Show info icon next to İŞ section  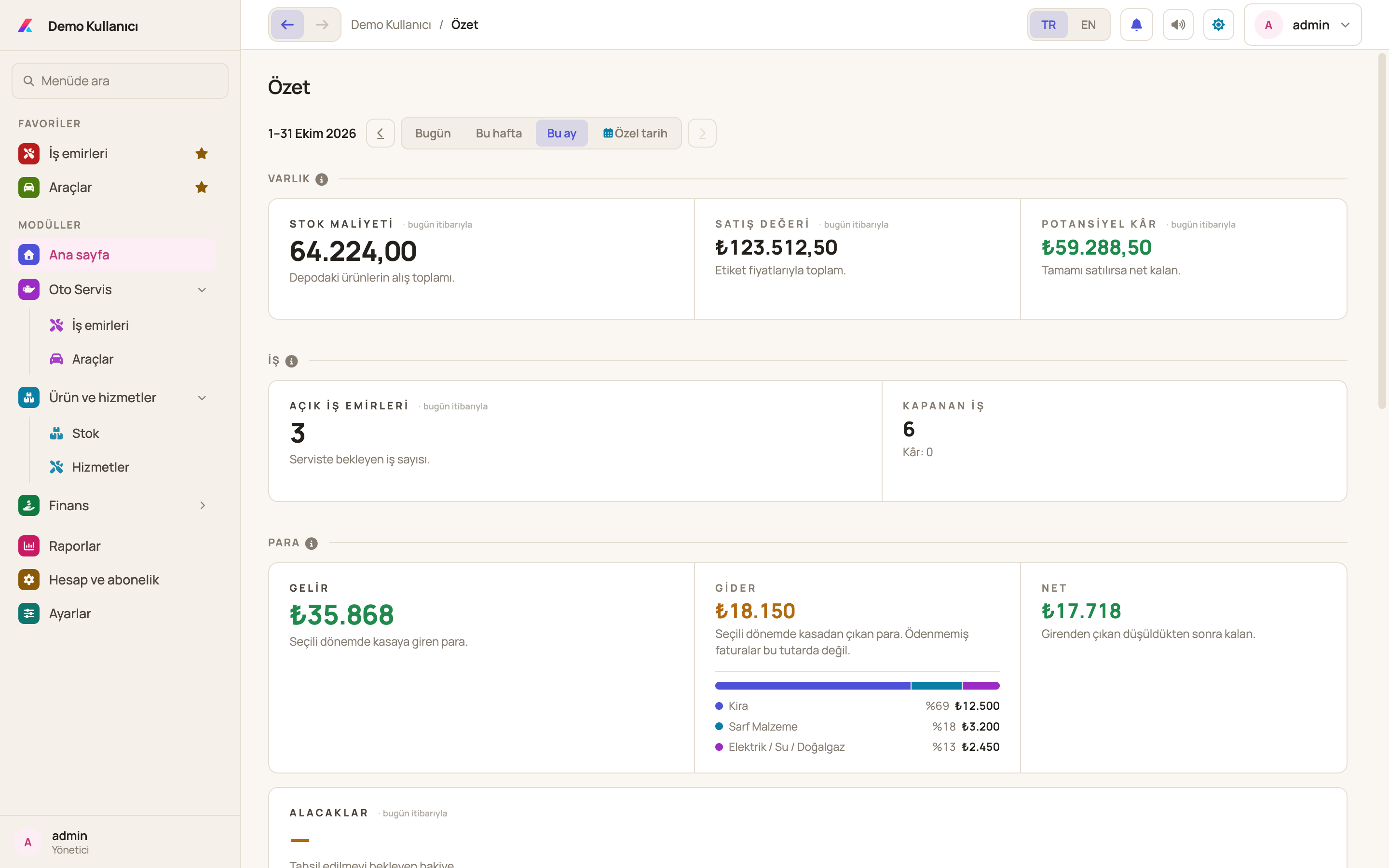[x=292, y=361]
